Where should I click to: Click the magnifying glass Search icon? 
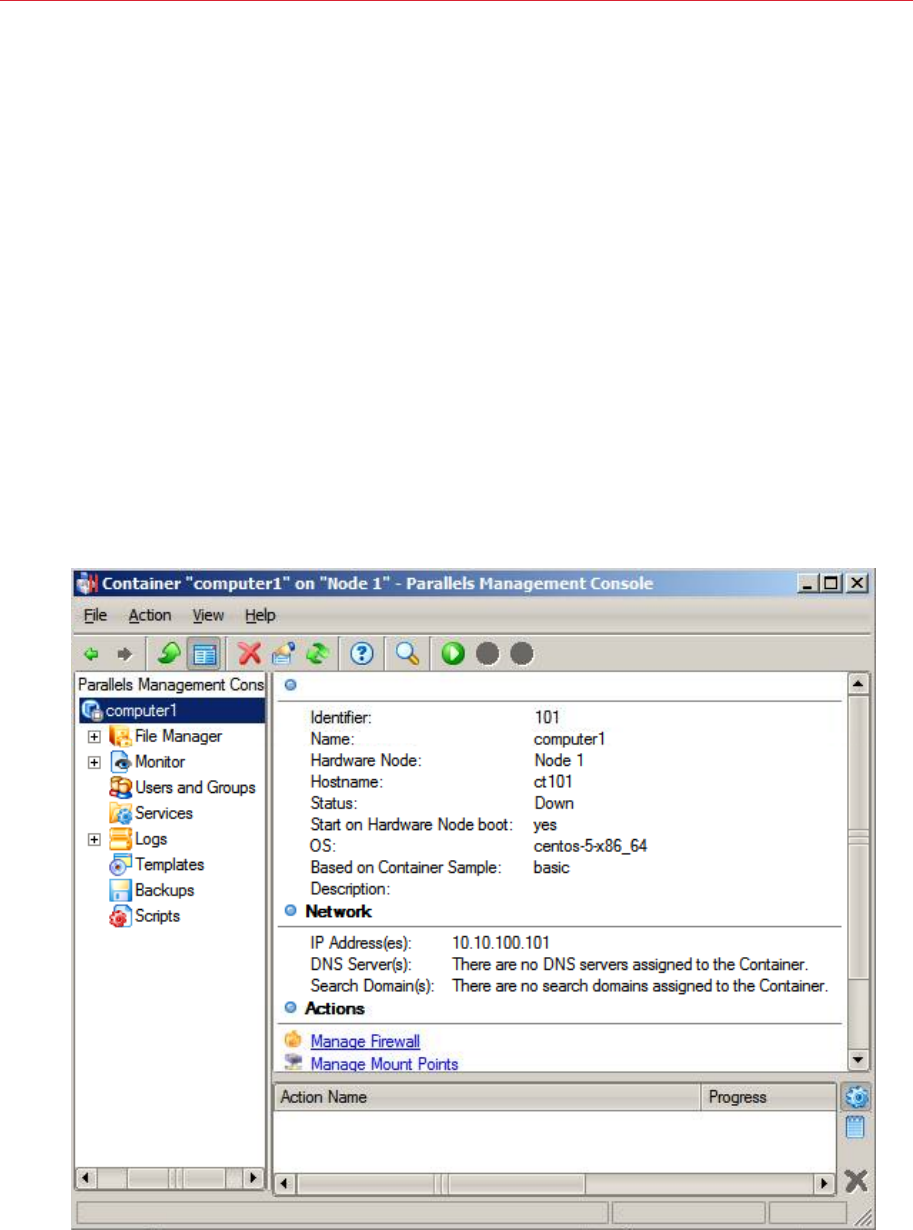pyautogui.click(x=407, y=654)
